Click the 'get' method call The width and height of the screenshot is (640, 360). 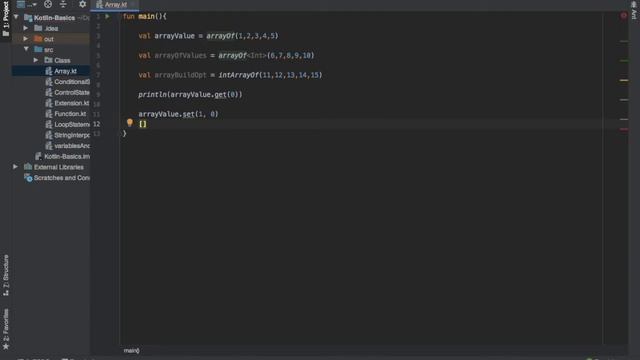click(x=220, y=95)
